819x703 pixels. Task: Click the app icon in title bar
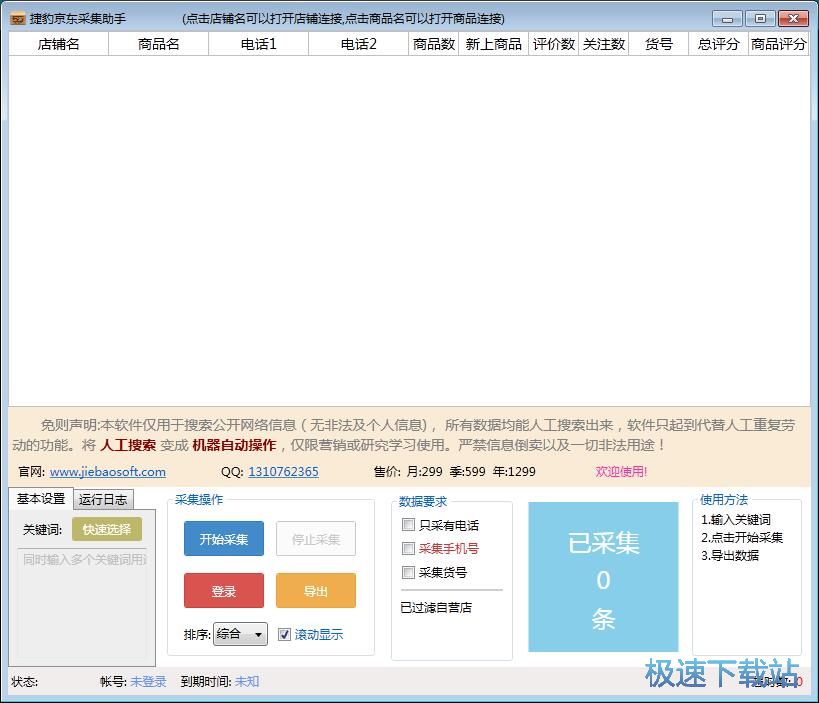17,19
